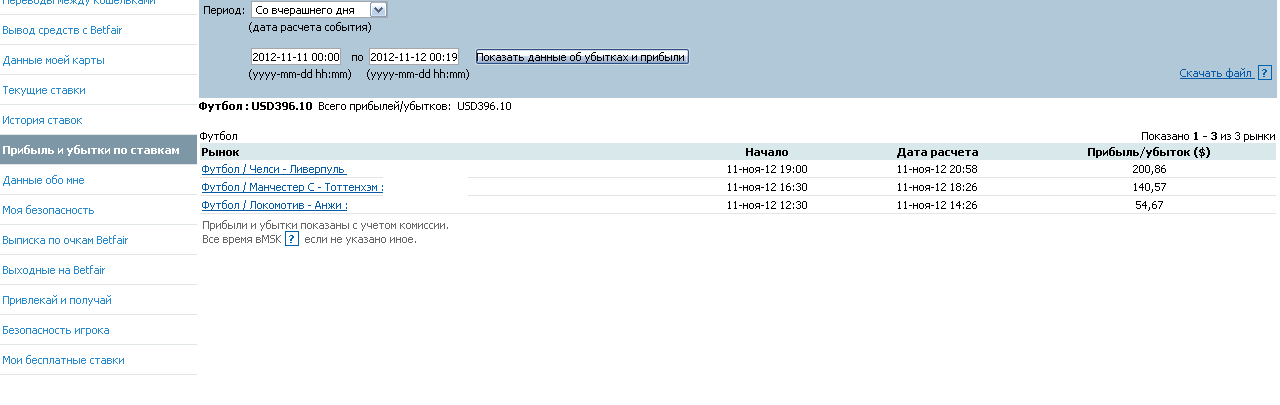Open the Скачать файл link
Viewport: 1280px width, 405px height.
pyautogui.click(x=1216, y=73)
